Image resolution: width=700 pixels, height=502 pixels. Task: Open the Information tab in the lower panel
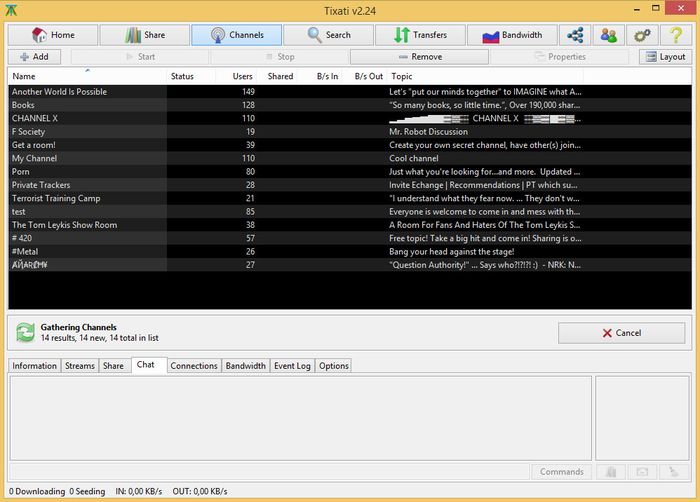tap(34, 366)
